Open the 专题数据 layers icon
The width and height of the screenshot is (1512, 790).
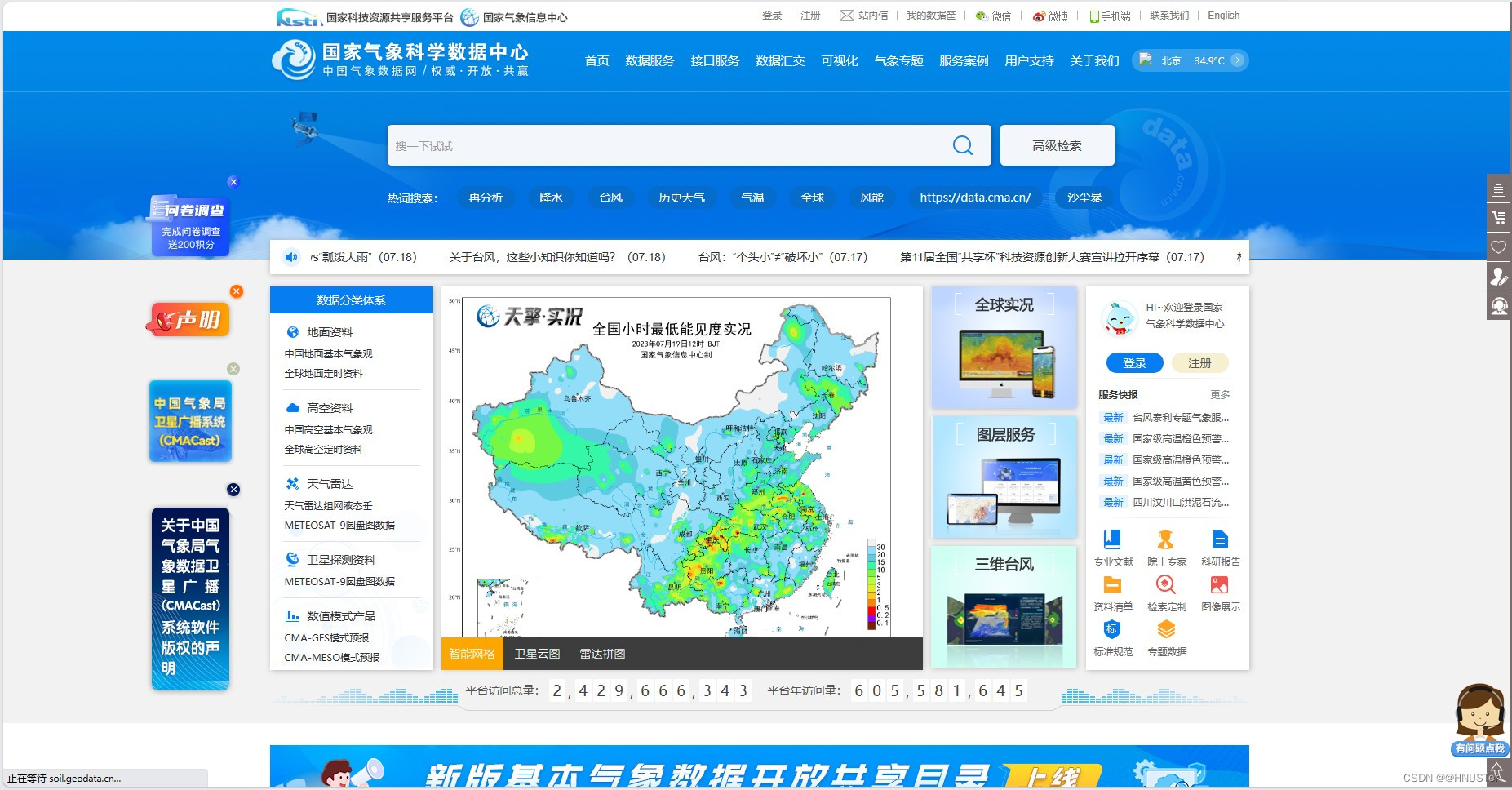1166,629
